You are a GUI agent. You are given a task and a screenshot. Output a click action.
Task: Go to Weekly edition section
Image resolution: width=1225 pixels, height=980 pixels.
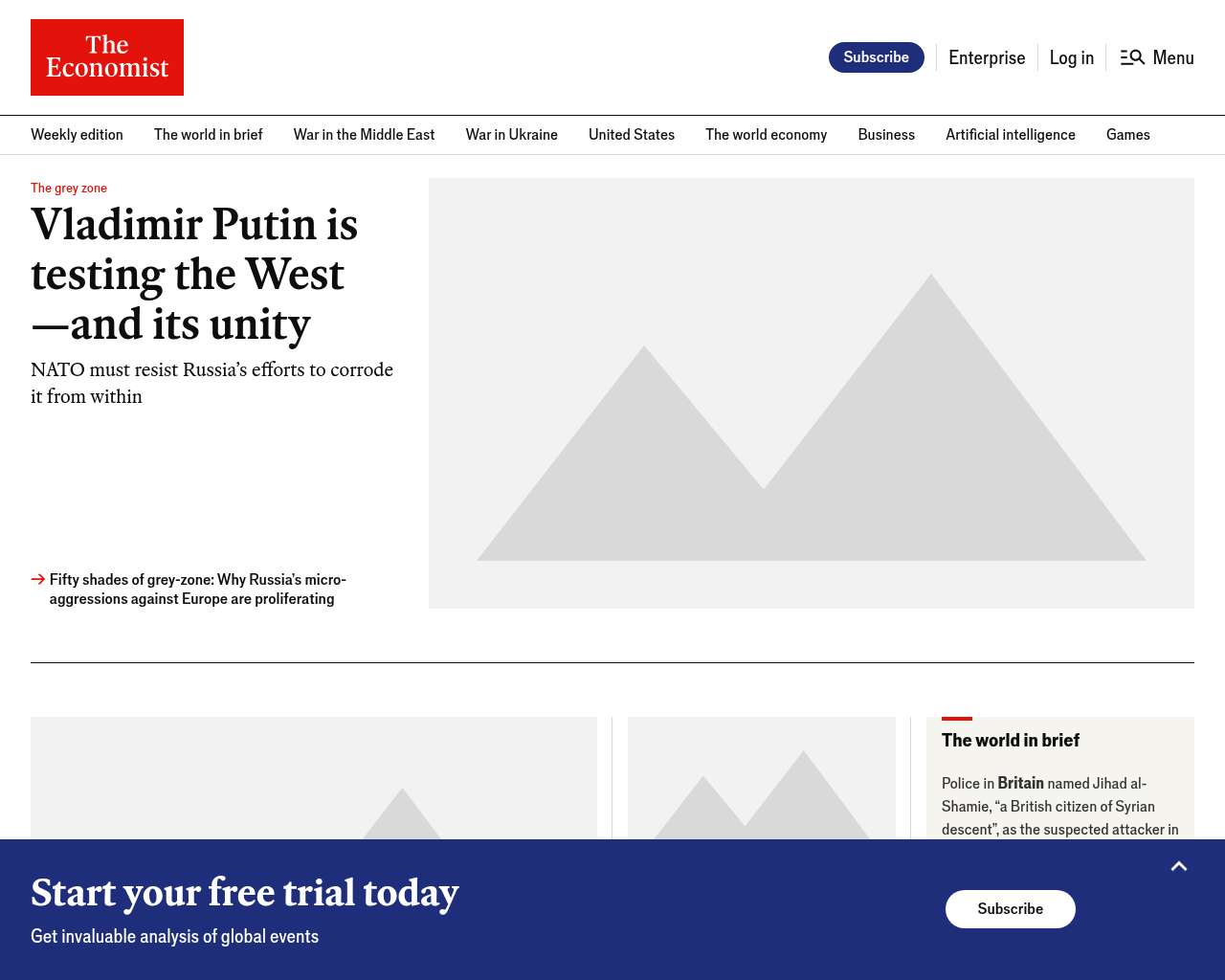click(x=77, y=135)
